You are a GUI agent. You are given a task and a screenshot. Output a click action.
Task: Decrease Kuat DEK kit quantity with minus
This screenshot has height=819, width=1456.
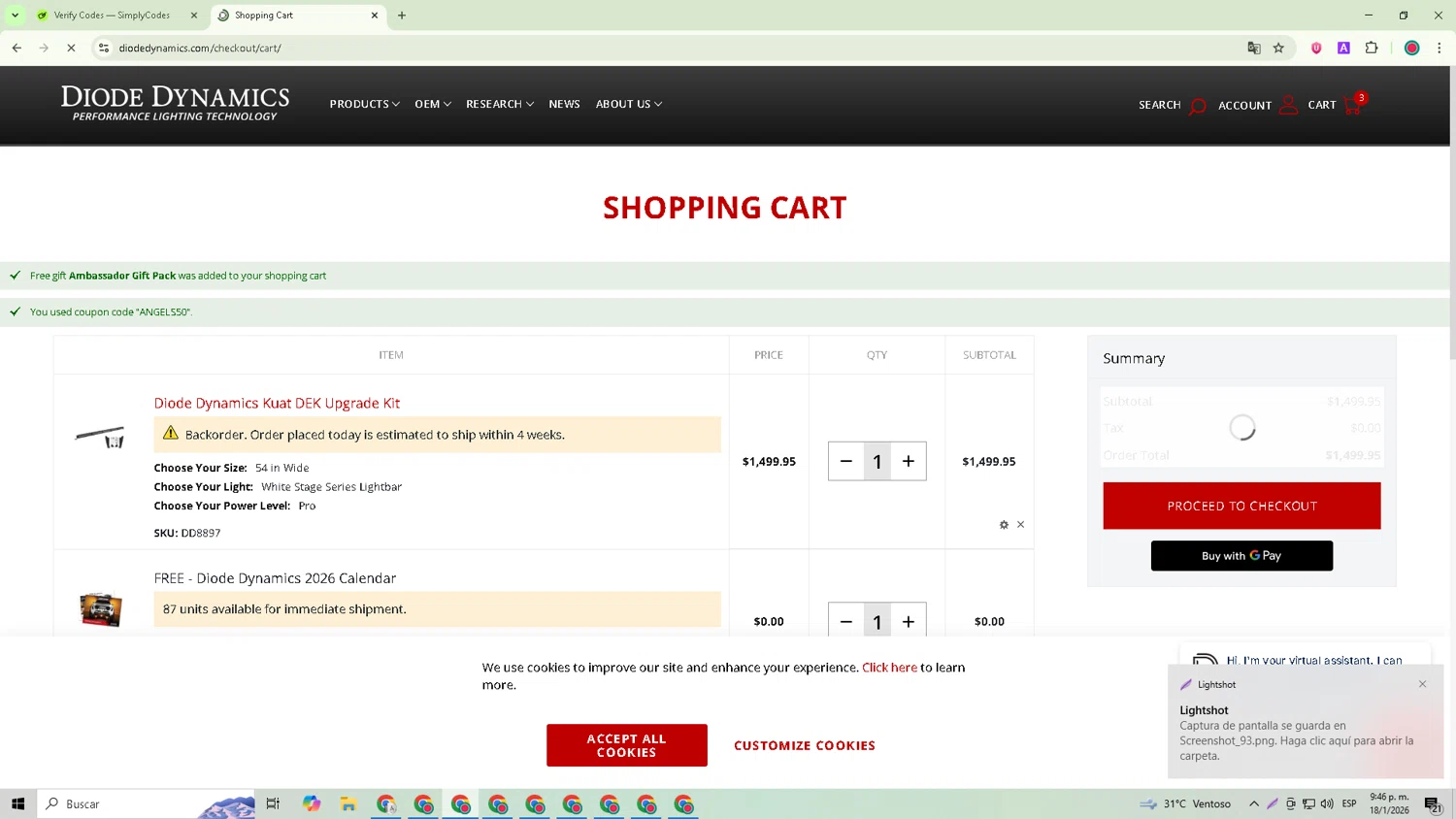[x=845, y=462]
